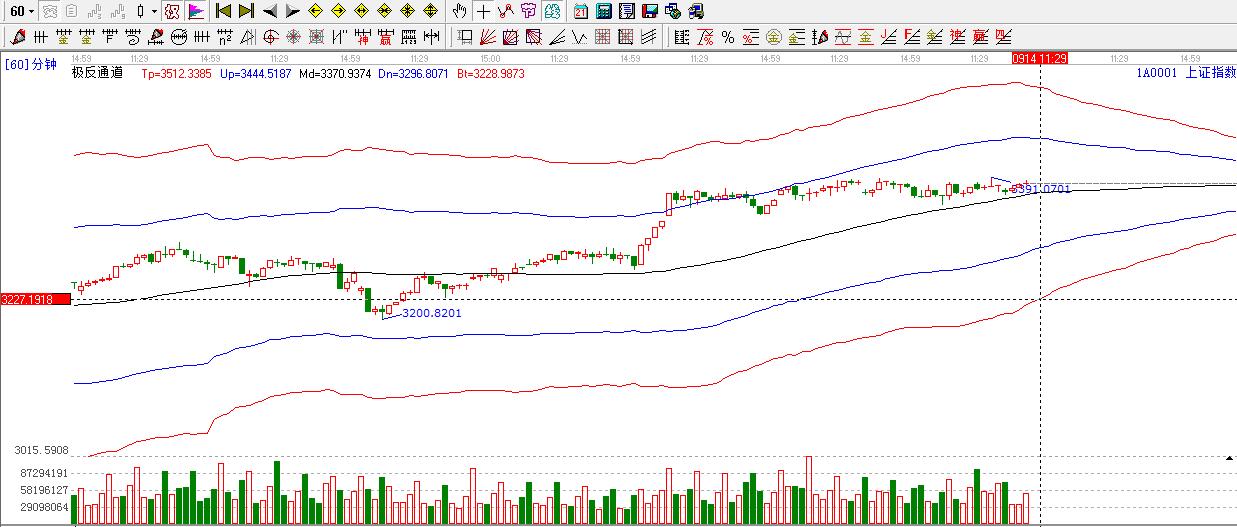The height and width of the screenshot is (527, 1237).
Task: Jump to last bar with skip-to-end icon
Action: tap(245, 11)
